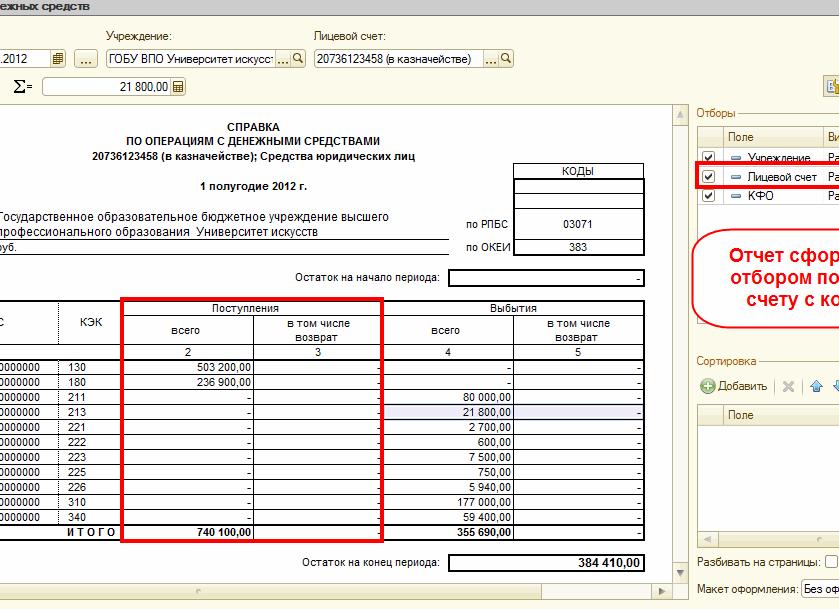Image resolution: width=839 pixels, height=609 pixels.
Task: Select the cell with 236 900,00
Action: coord(188,382)
